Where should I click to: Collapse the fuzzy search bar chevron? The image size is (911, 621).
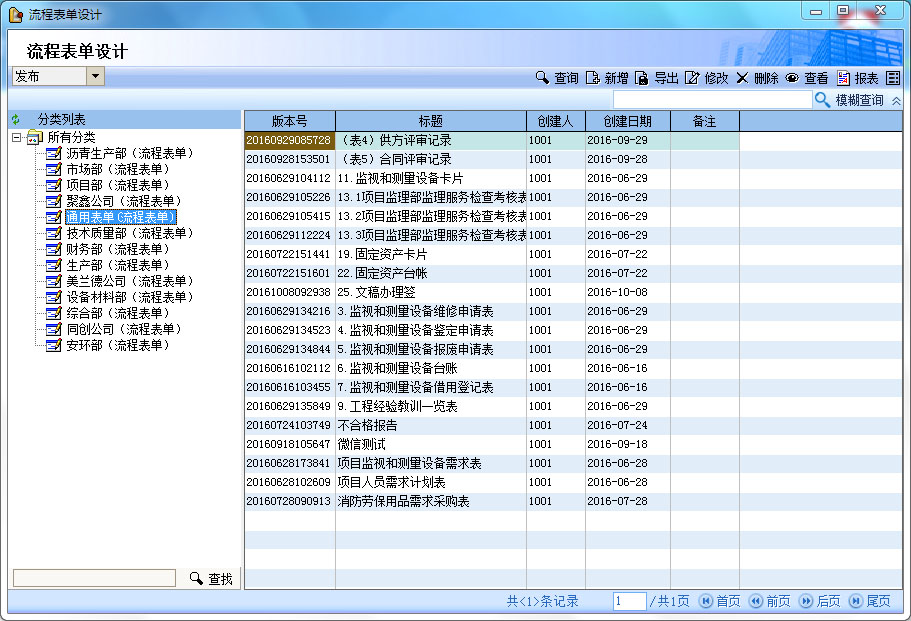pos(896,101)
